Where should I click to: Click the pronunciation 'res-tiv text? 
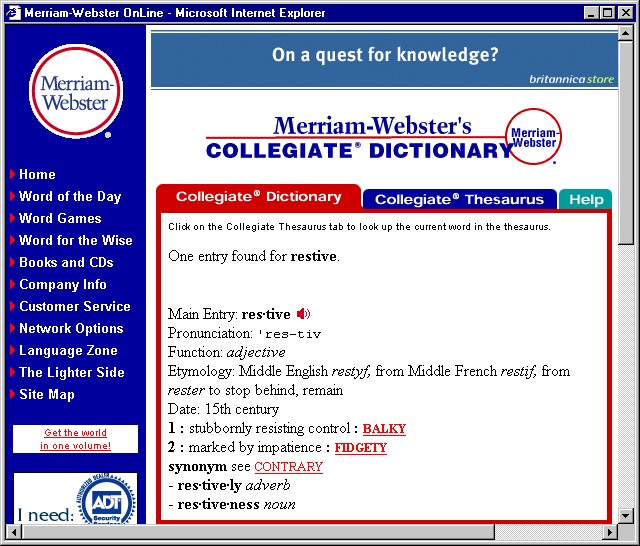(x=290, y=334)
